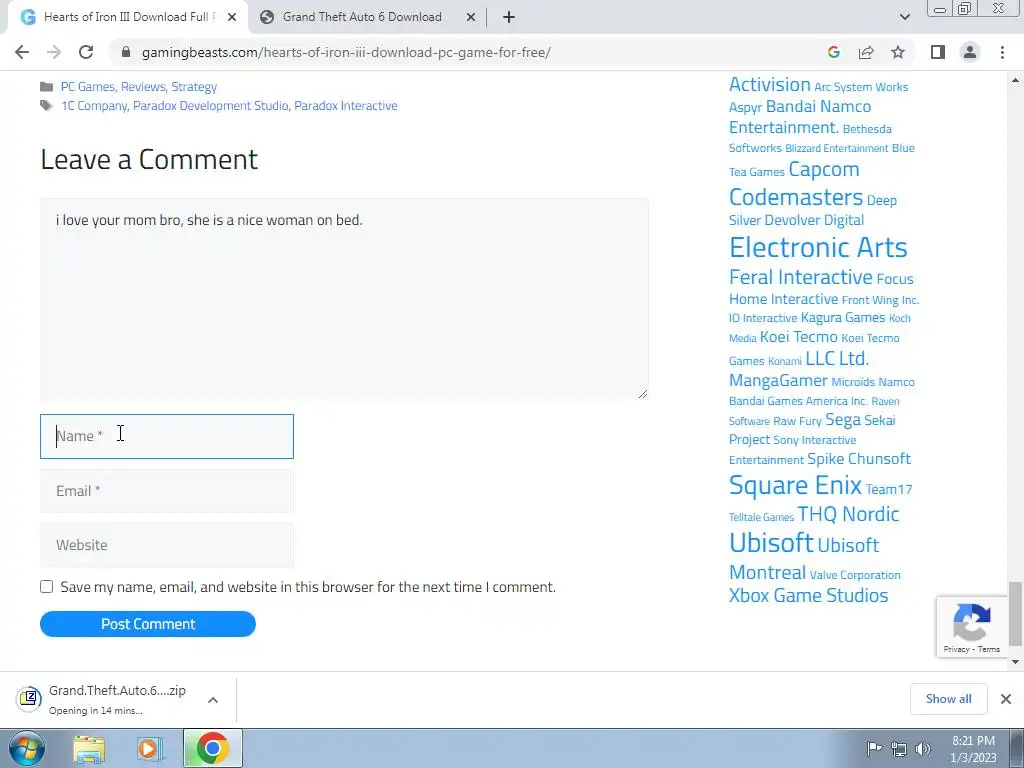
Task: Open the 1C Company tag link
Action: 94,105
